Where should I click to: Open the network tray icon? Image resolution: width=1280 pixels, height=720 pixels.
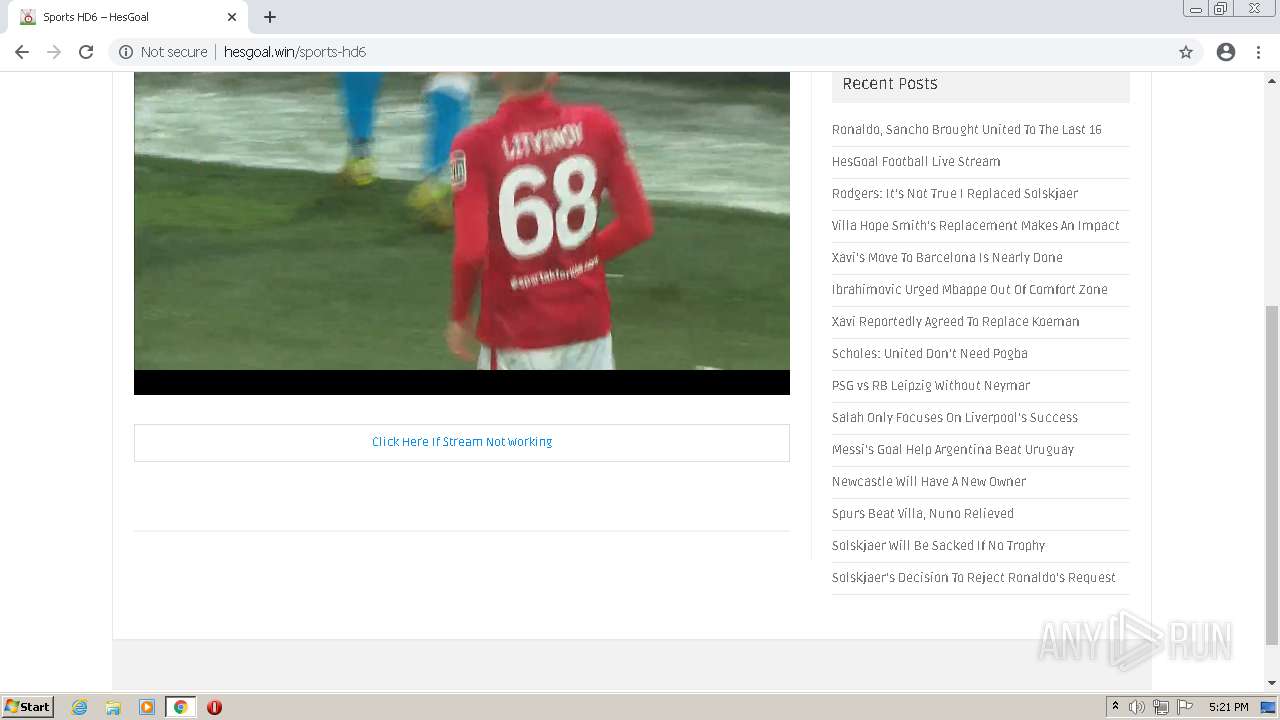(x=1161, y=707)
